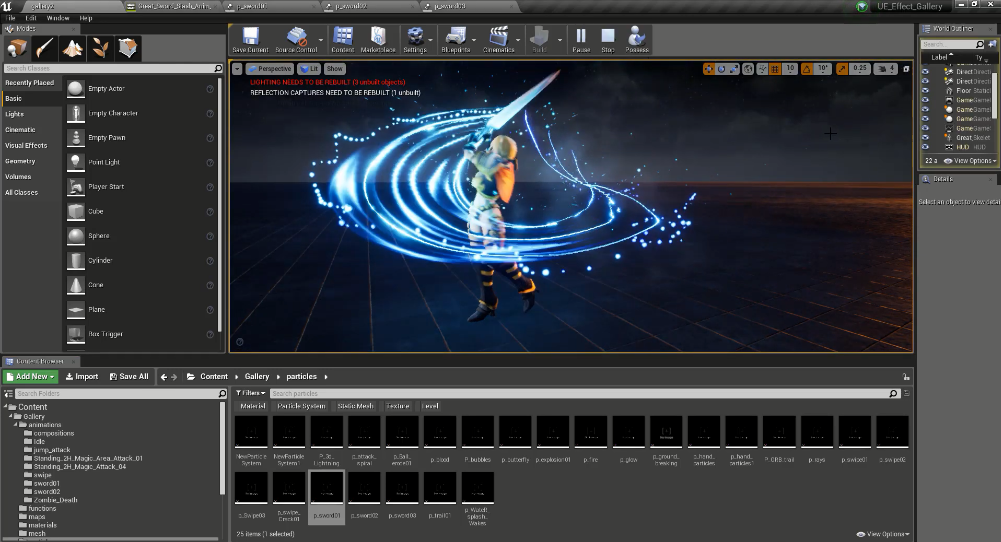The width and height of the screenshot is (1001, 542).
Task: Click Search particles input field
Action: [584, 393]
